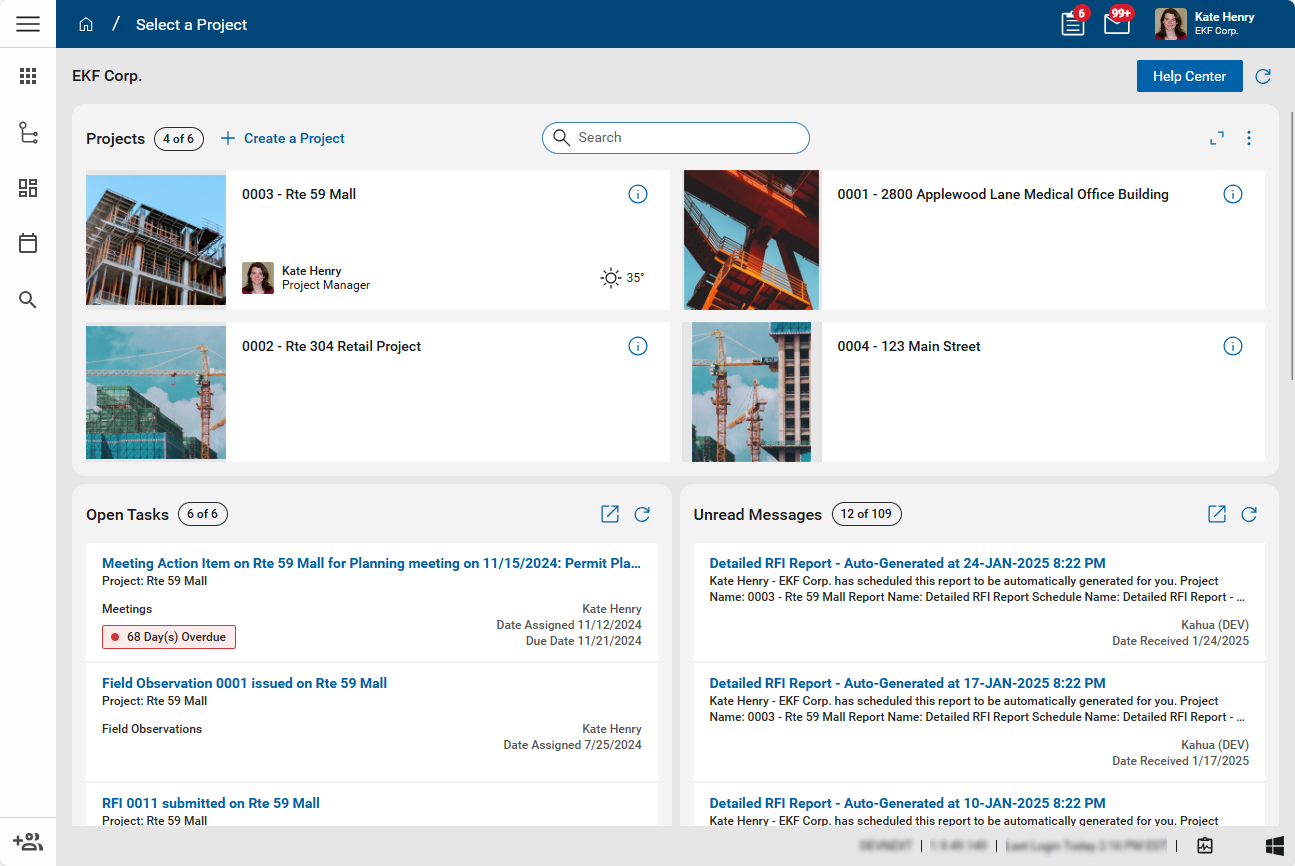The width and height of the screenshot is (1295, 866).
Task: Open the dashboard icon in left sidebar
Action: [28, 188]
